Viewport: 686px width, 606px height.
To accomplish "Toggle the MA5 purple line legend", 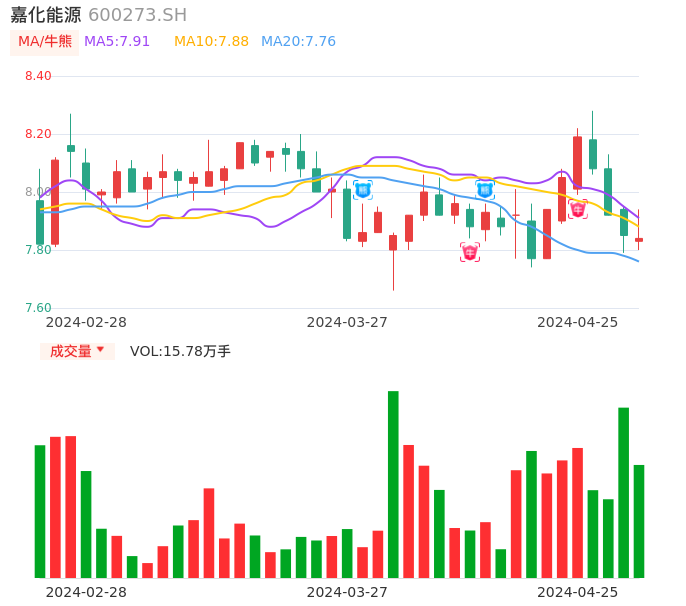I will 117,42.
